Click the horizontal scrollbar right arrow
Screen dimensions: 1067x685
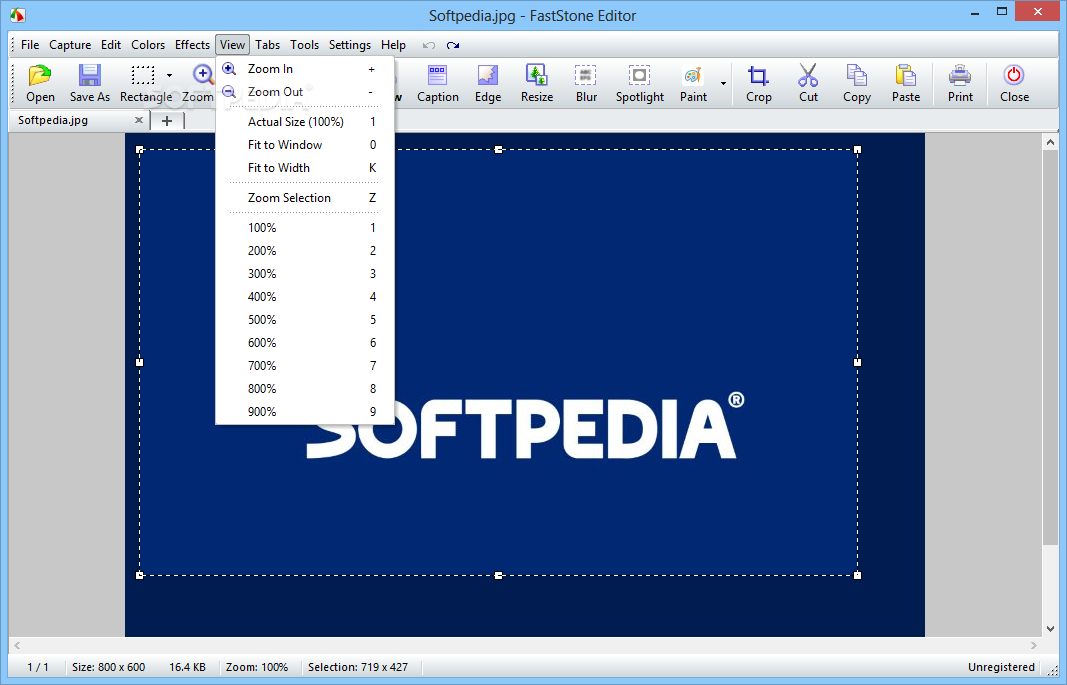click(x=1034, y=645)
